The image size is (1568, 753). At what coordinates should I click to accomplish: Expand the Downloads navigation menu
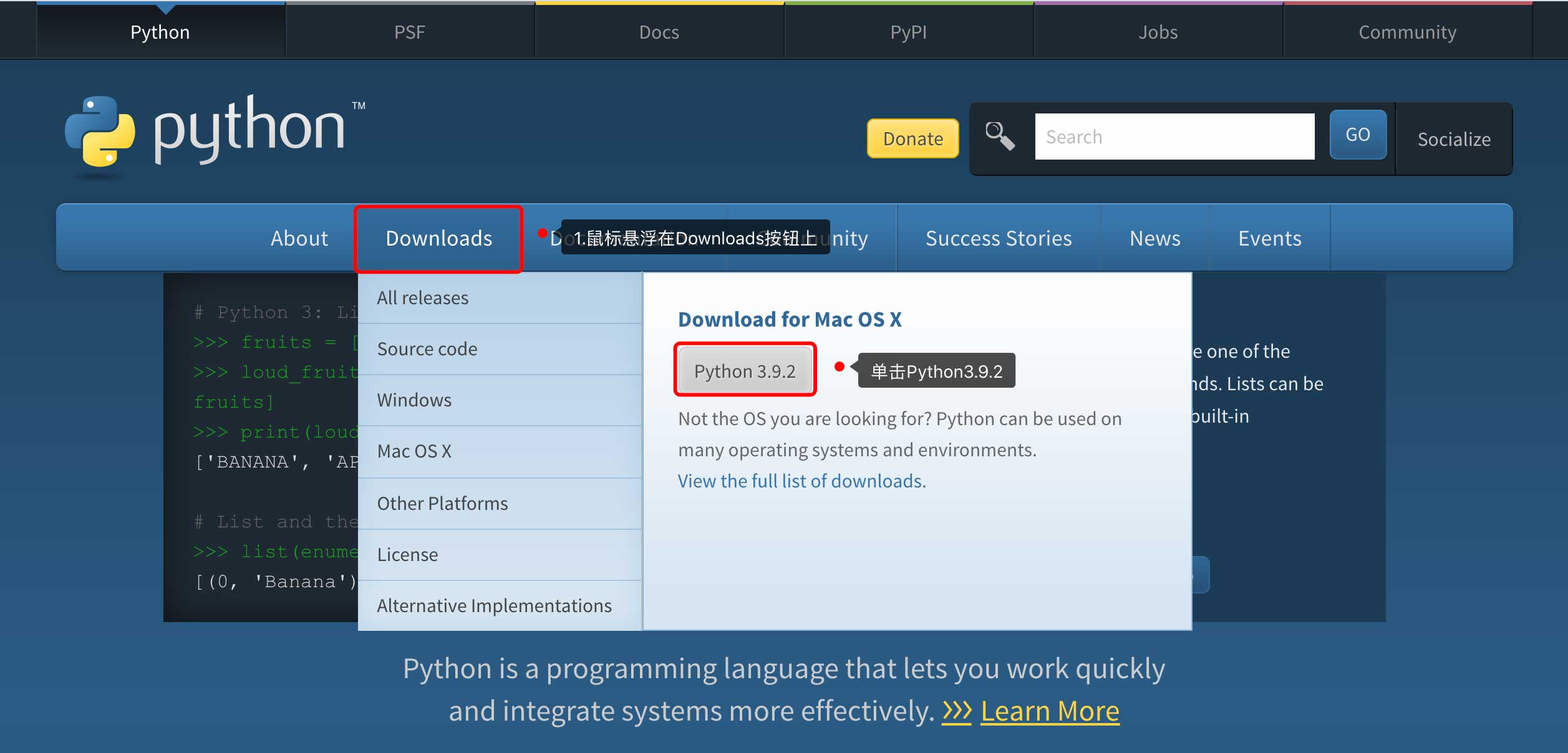[438, 238]
